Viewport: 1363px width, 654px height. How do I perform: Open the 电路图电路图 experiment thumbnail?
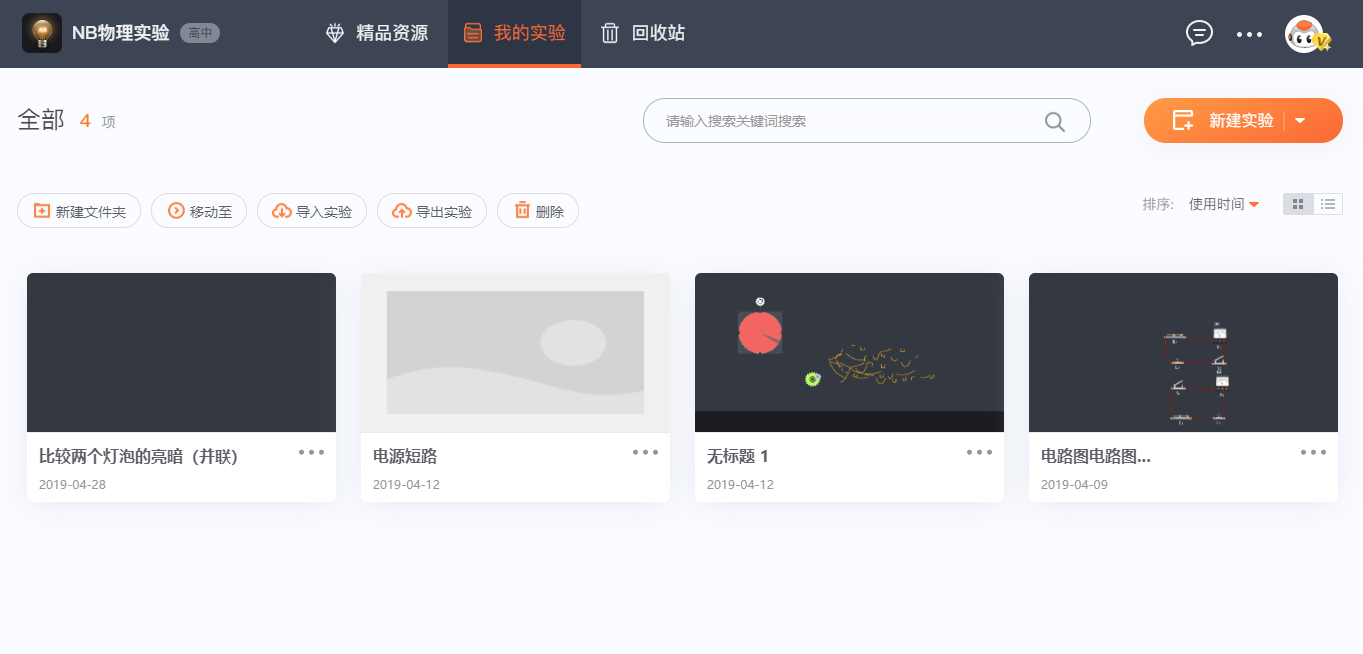(x=1183, y=352)
